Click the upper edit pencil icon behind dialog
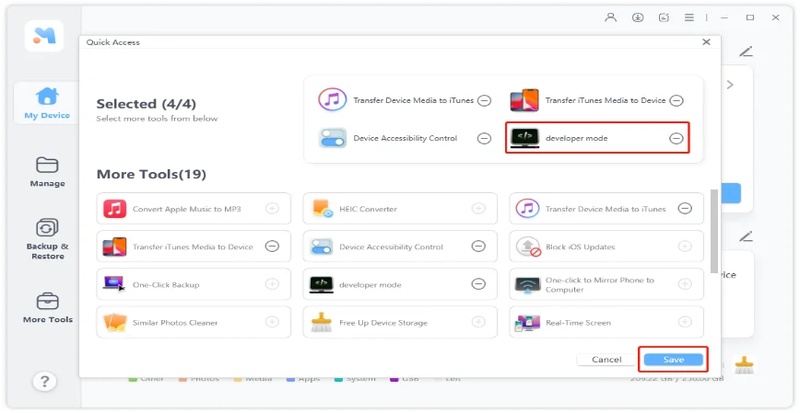 pyautogui.click(x=746, y=51)
